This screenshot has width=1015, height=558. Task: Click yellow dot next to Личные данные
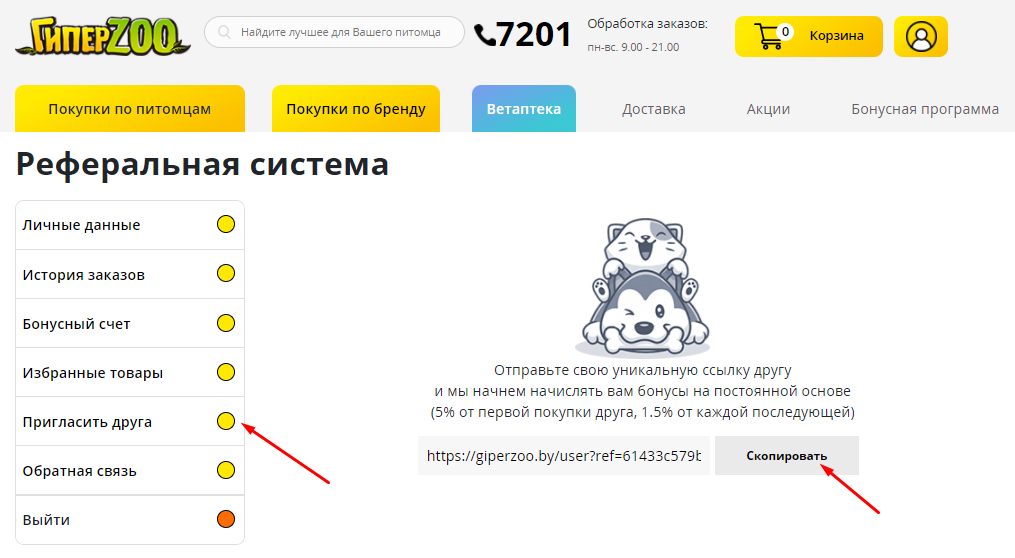(x=226, y=225)
